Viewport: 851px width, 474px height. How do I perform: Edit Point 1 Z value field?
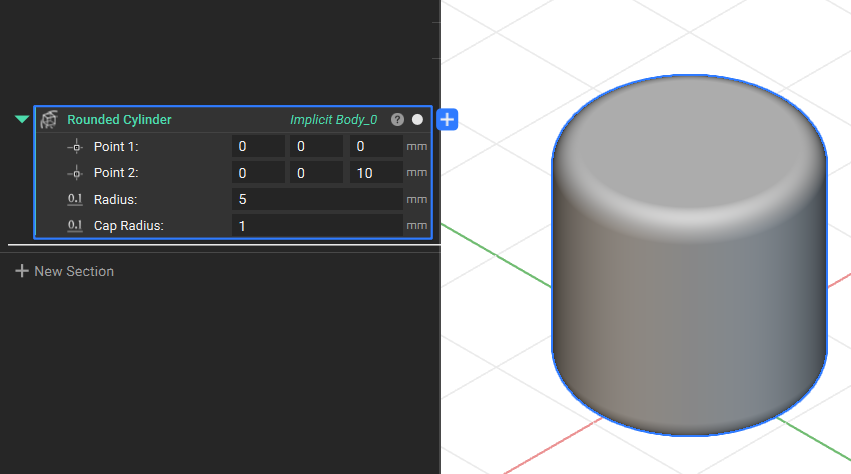(x=376, y=147)
